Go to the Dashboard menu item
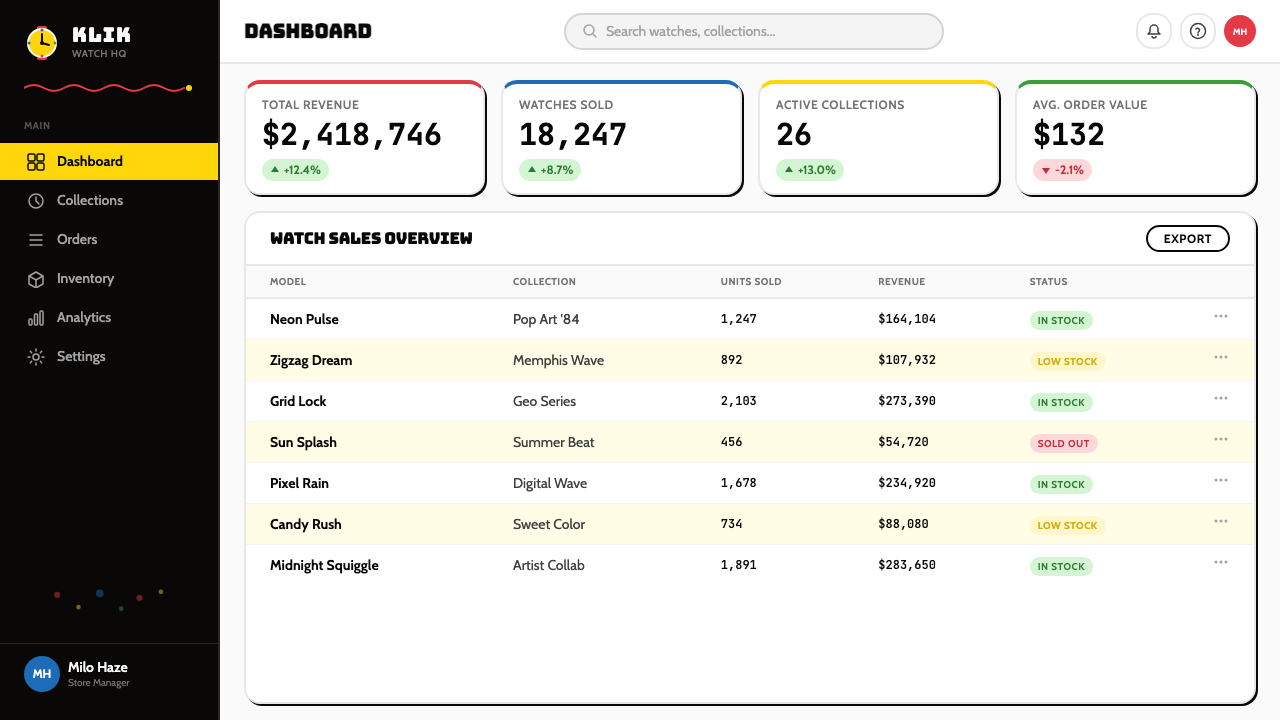Image resolution: width=1280 pixels, height=720 pixels. point(109,161)
